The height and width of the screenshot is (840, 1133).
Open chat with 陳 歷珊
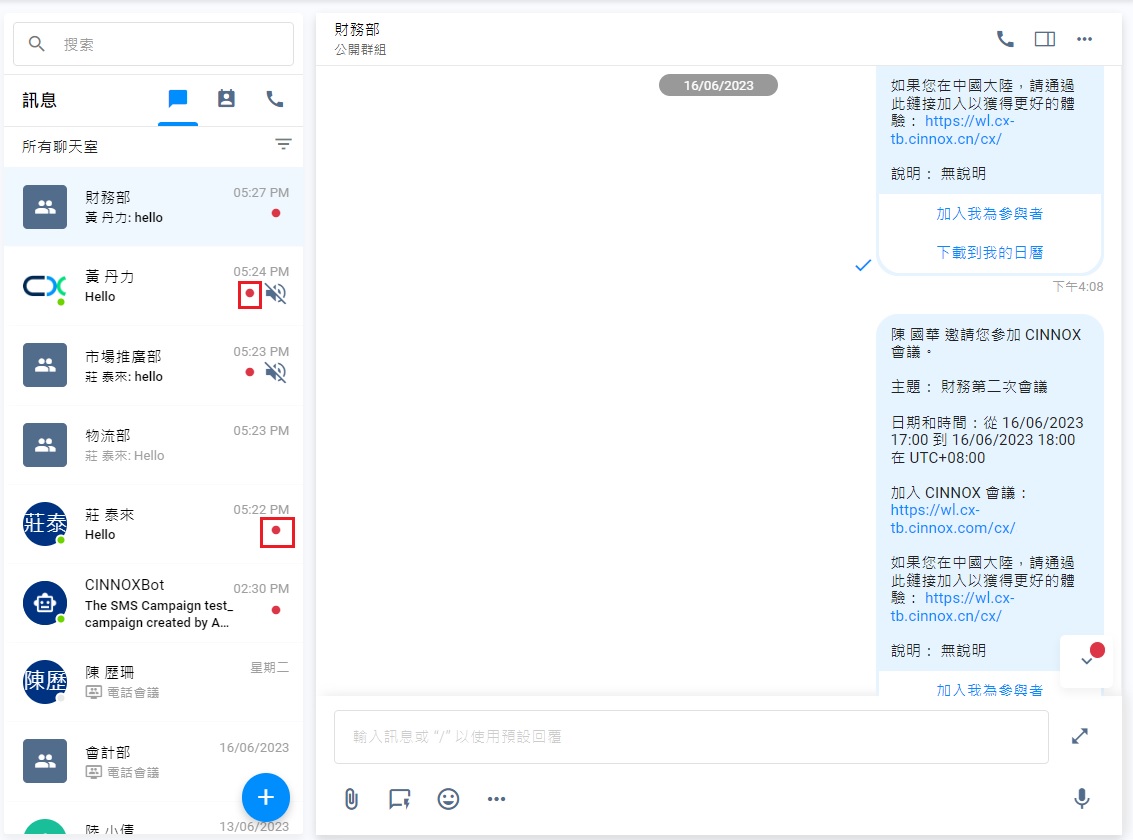153,682
